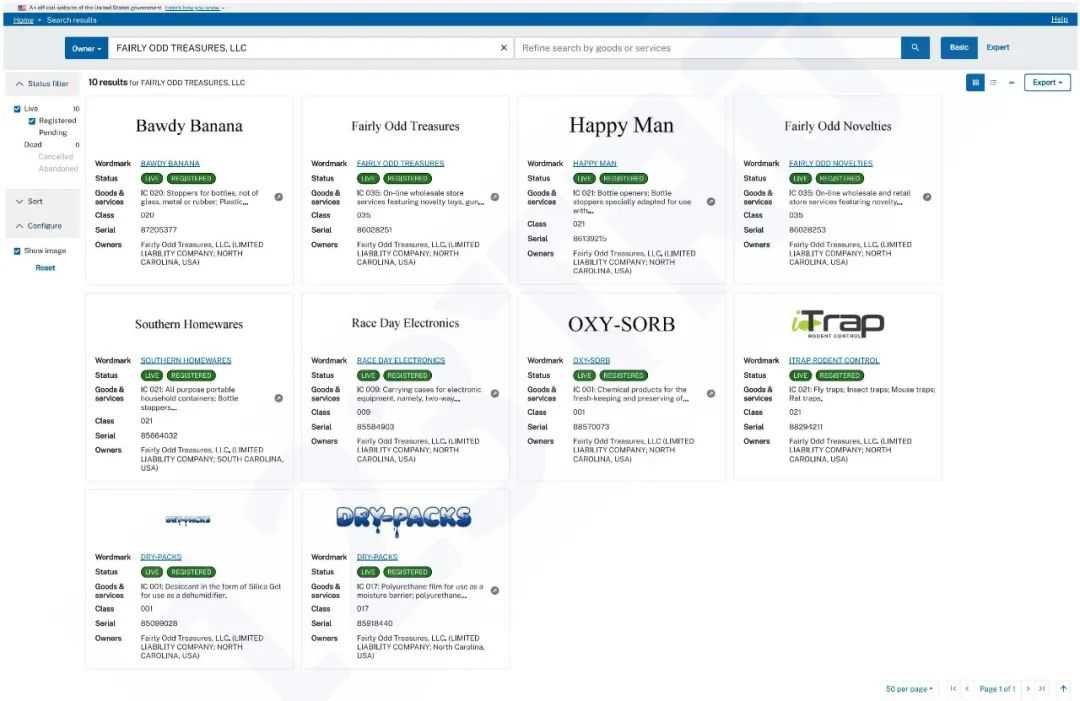Toggle the Registered status checkbox

point(32,121)
